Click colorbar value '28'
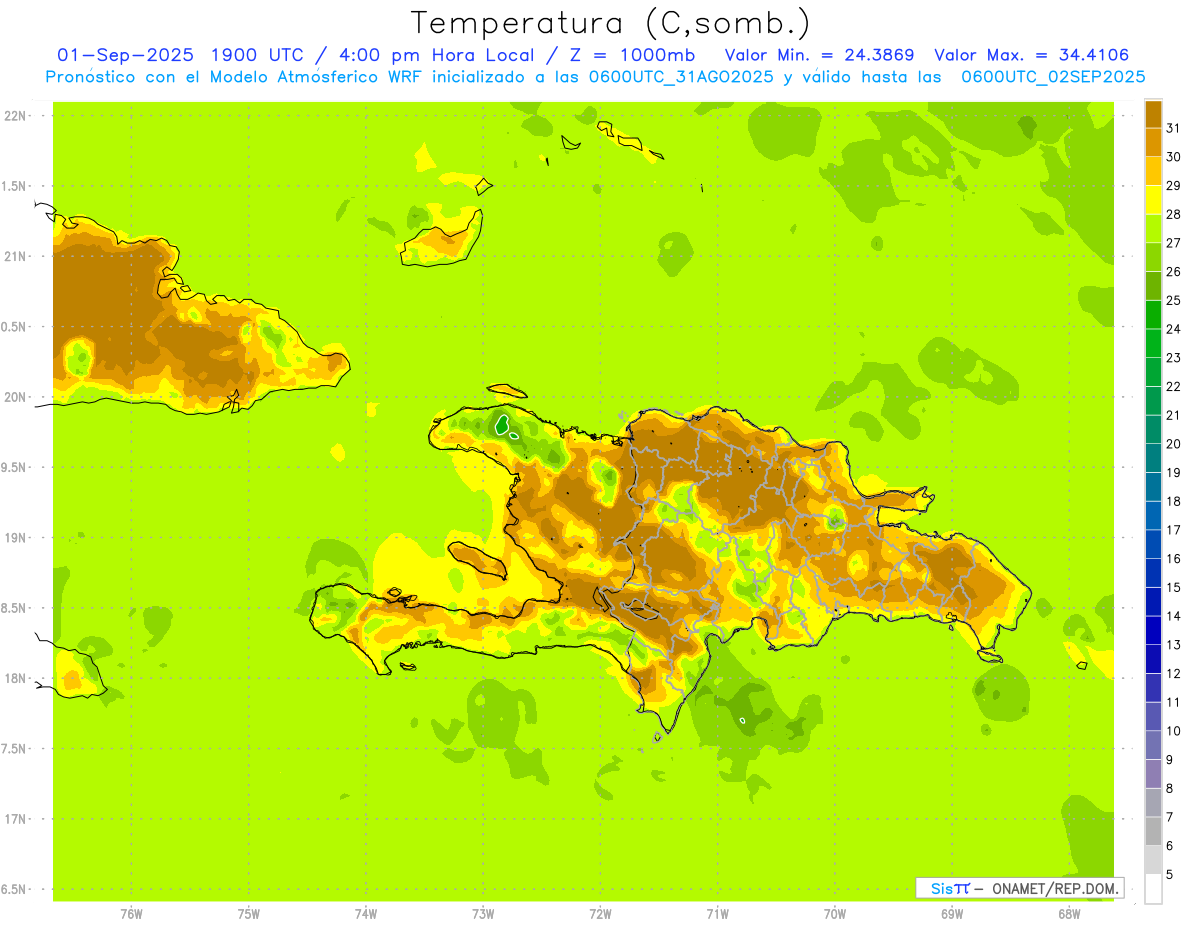 click(x=1173, y=214)
